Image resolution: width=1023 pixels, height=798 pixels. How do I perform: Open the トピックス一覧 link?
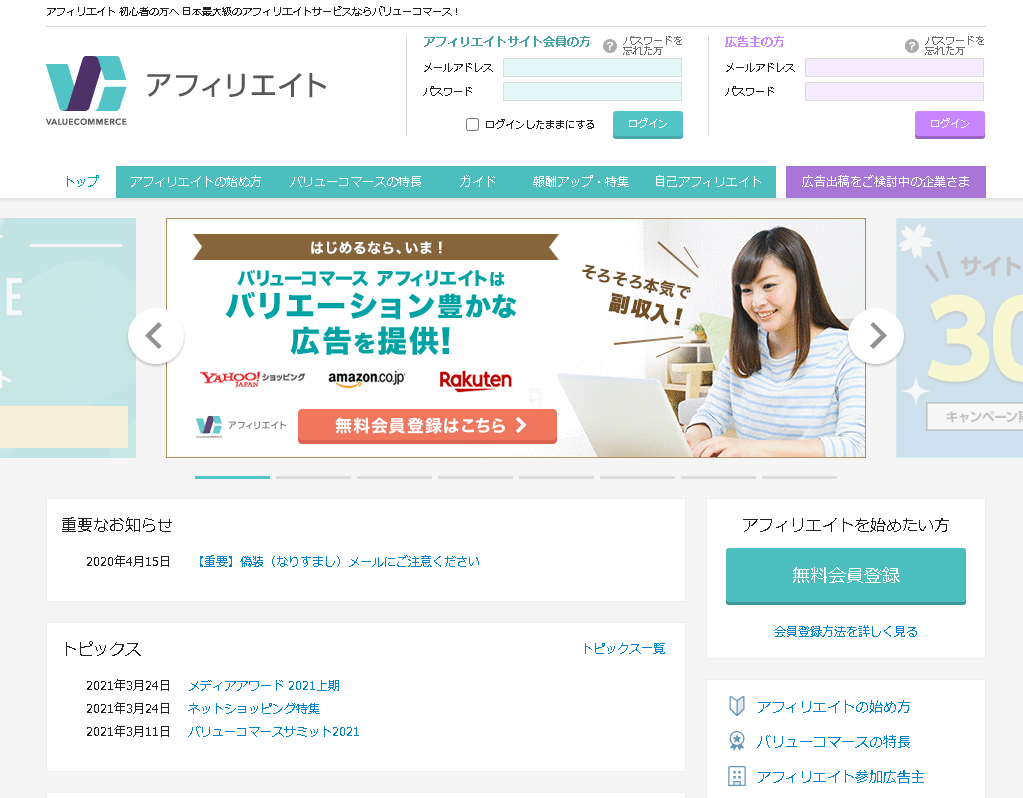(x=624, y=649)
